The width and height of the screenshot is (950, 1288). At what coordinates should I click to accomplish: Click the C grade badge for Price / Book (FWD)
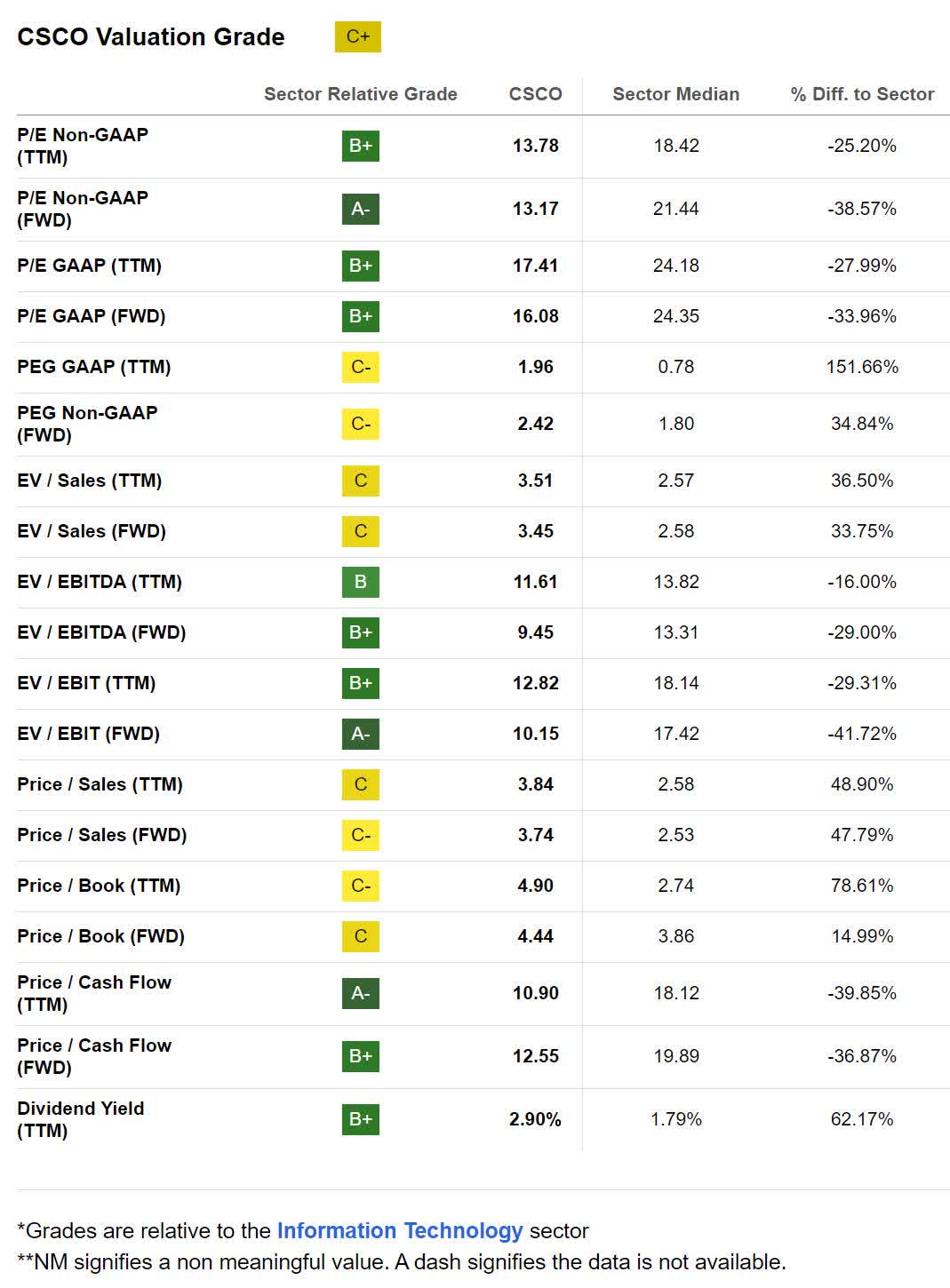pyautogui.click(x=360, y=936)
